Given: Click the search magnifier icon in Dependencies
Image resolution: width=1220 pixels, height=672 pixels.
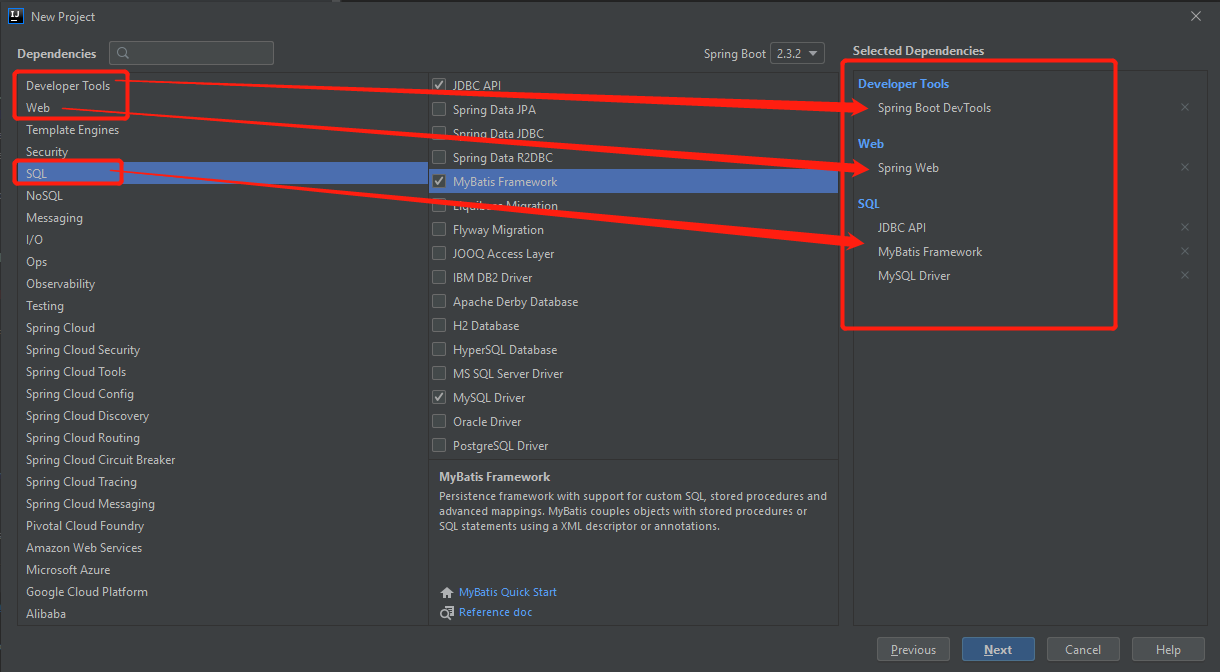Looking at the screenshot, I should [123, 53].
